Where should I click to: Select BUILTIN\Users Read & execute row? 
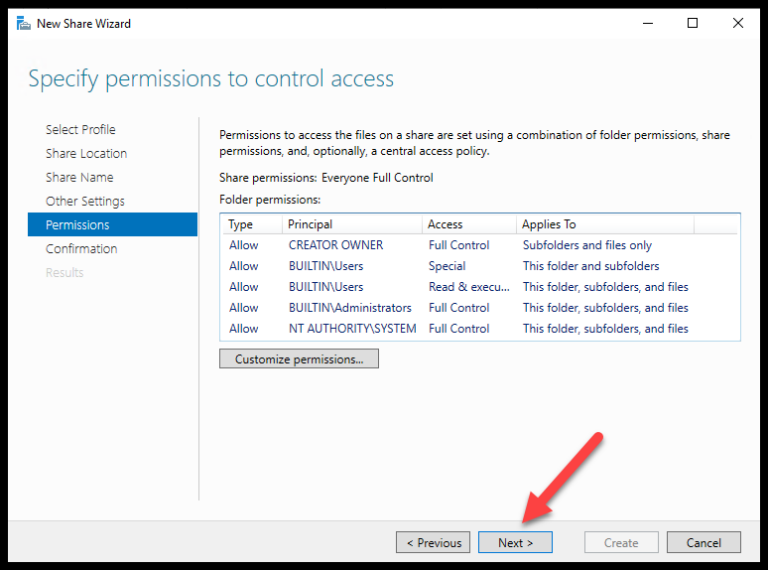(480, 287)
